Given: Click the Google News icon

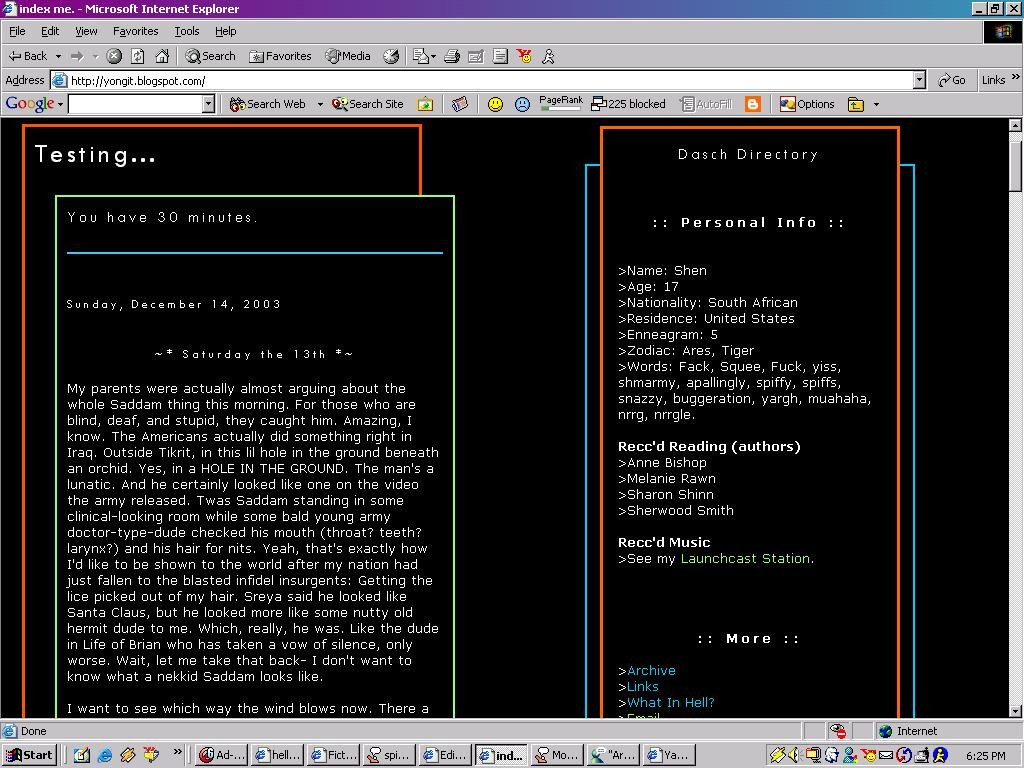Looking at the screenshot, I should point(460,104).
